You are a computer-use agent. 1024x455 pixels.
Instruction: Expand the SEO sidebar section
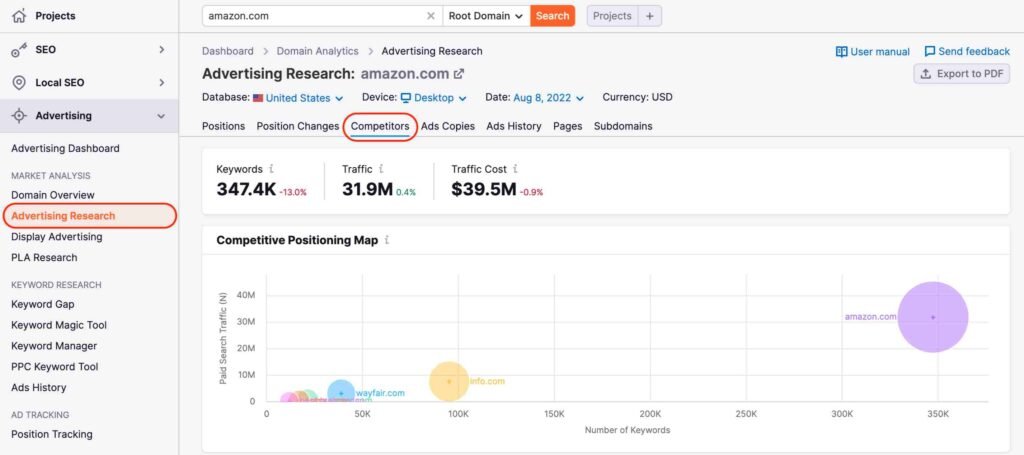[161, 49]
